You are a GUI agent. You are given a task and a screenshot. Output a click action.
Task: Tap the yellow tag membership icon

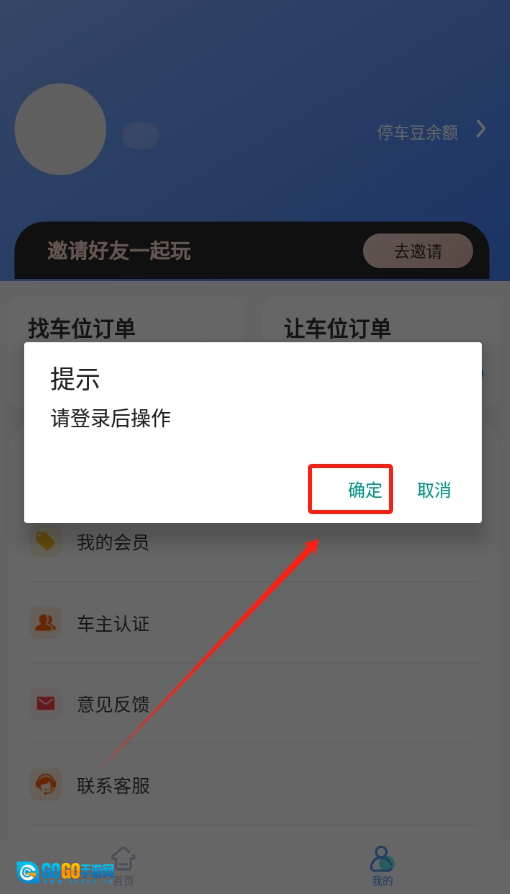[x=46, y=541]
